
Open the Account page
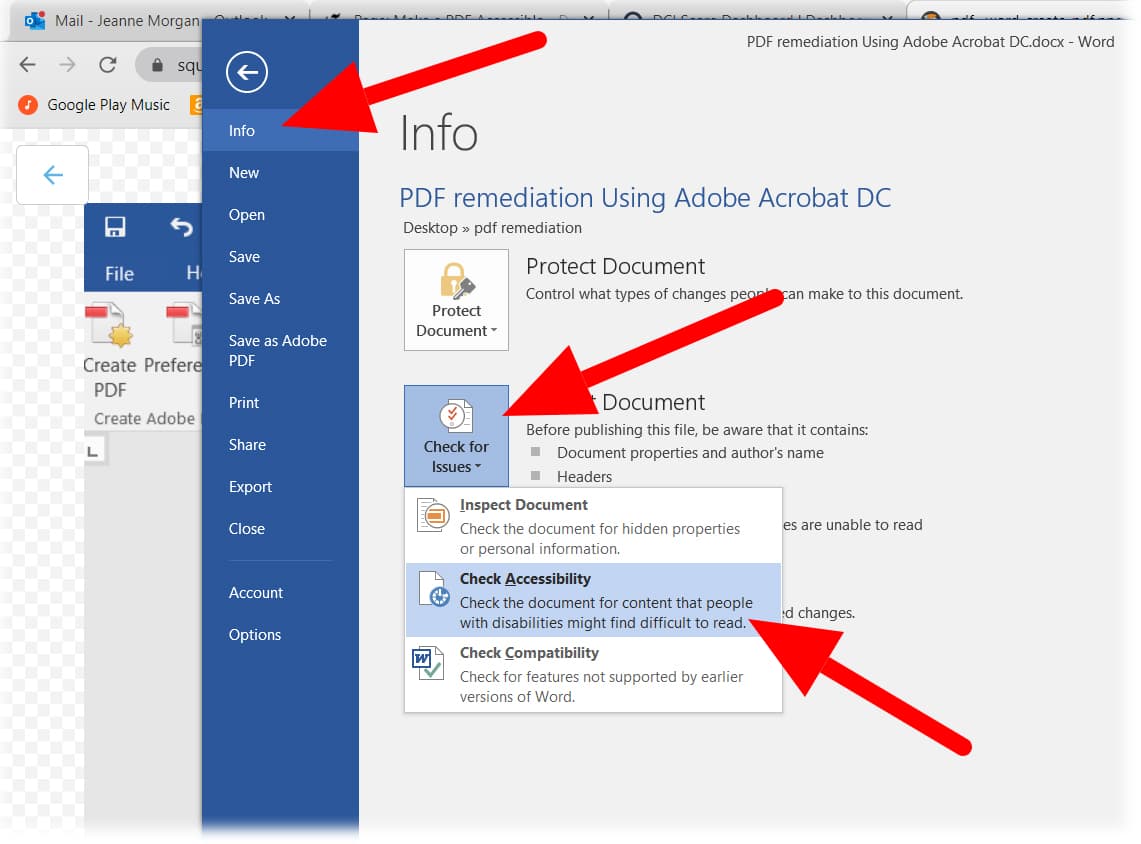pyautogui.click(x=280, y=593)
